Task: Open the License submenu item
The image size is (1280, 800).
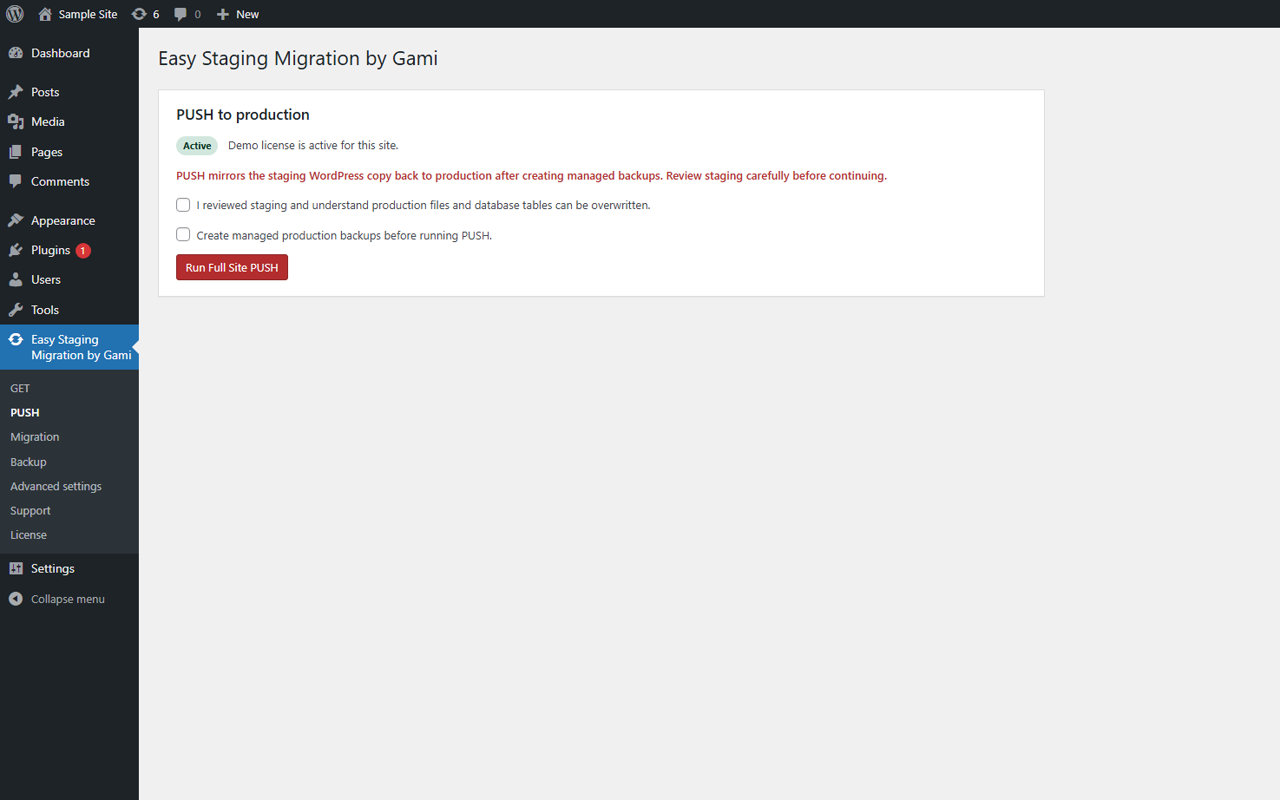Action: (x=28, y=535)
